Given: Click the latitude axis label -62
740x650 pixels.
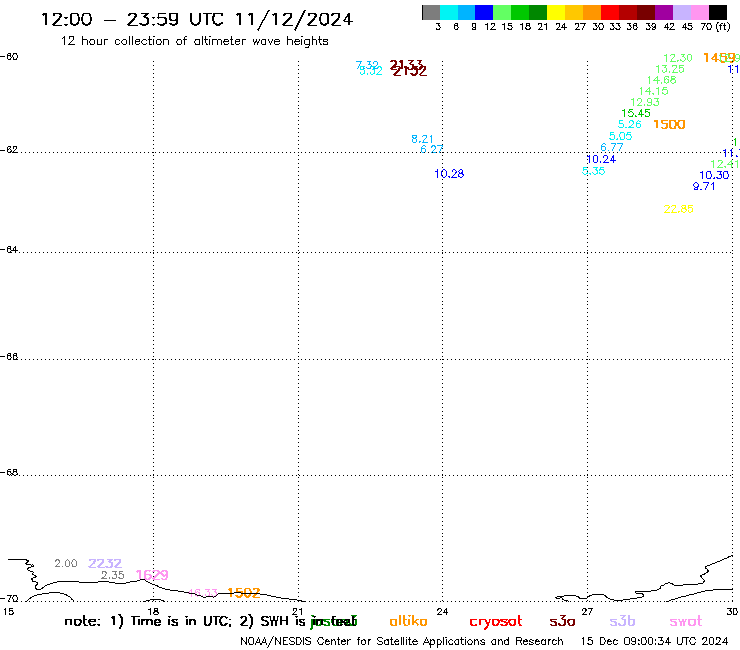Looking at the screenshot, I should coord(9,150).
